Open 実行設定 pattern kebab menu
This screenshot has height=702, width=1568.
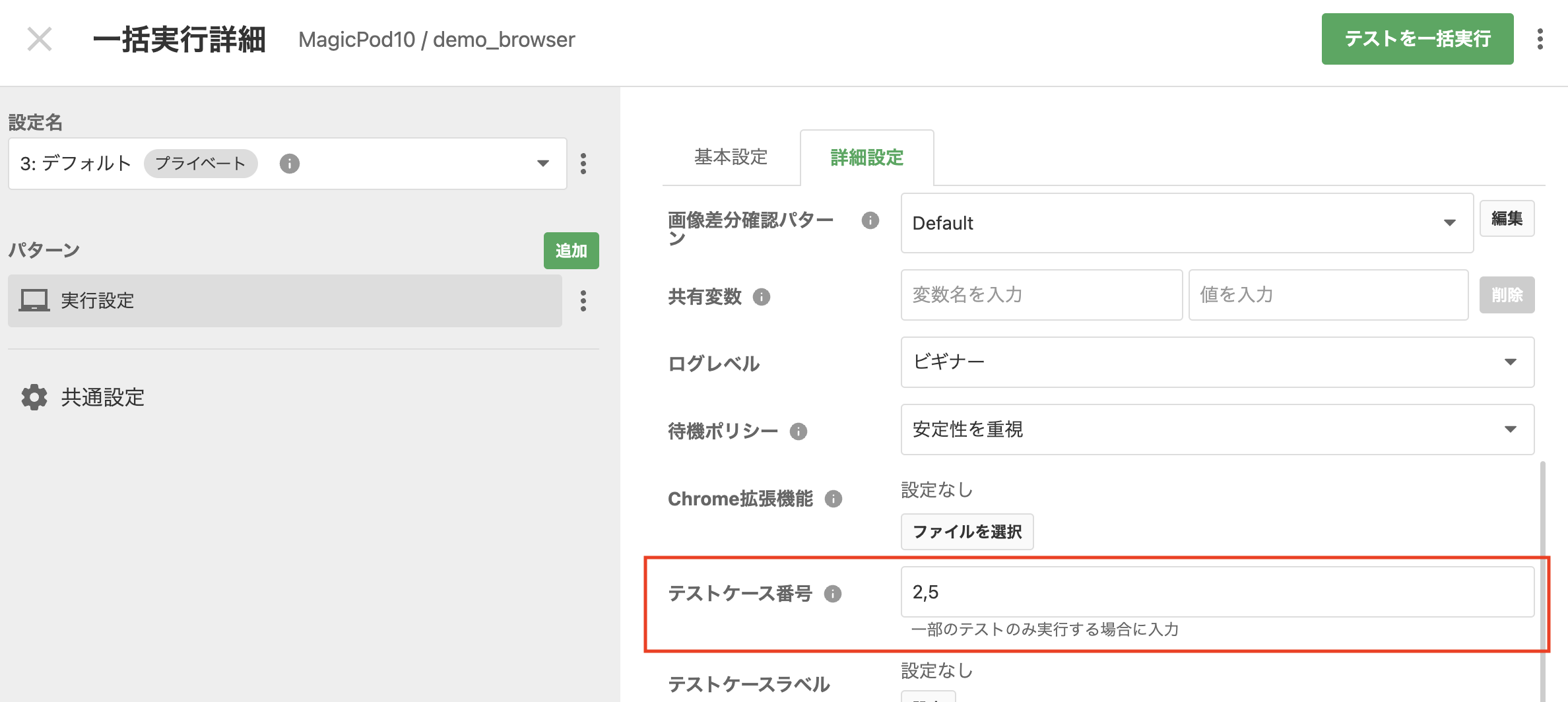click(583, 301)
